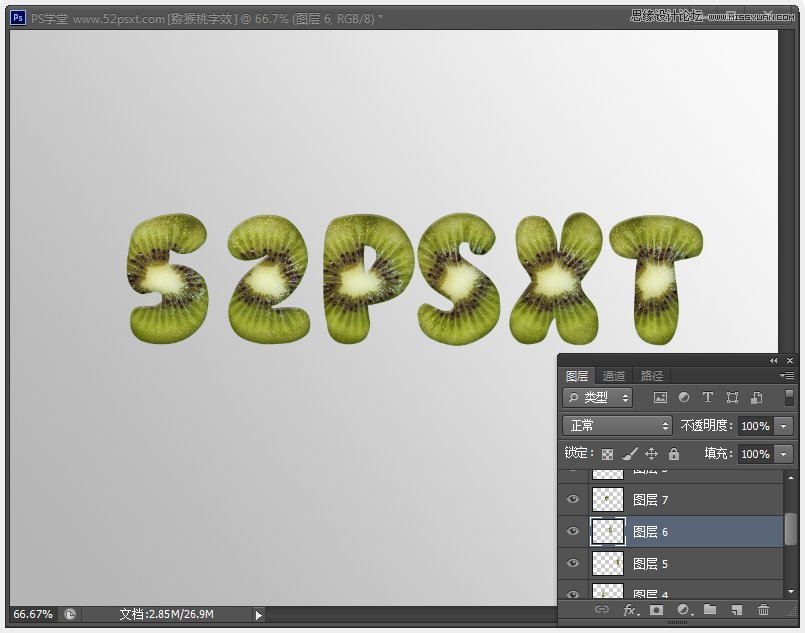
Task: Lock transparent pixels checkerboard icon
Action: click(x=607, y=454)
